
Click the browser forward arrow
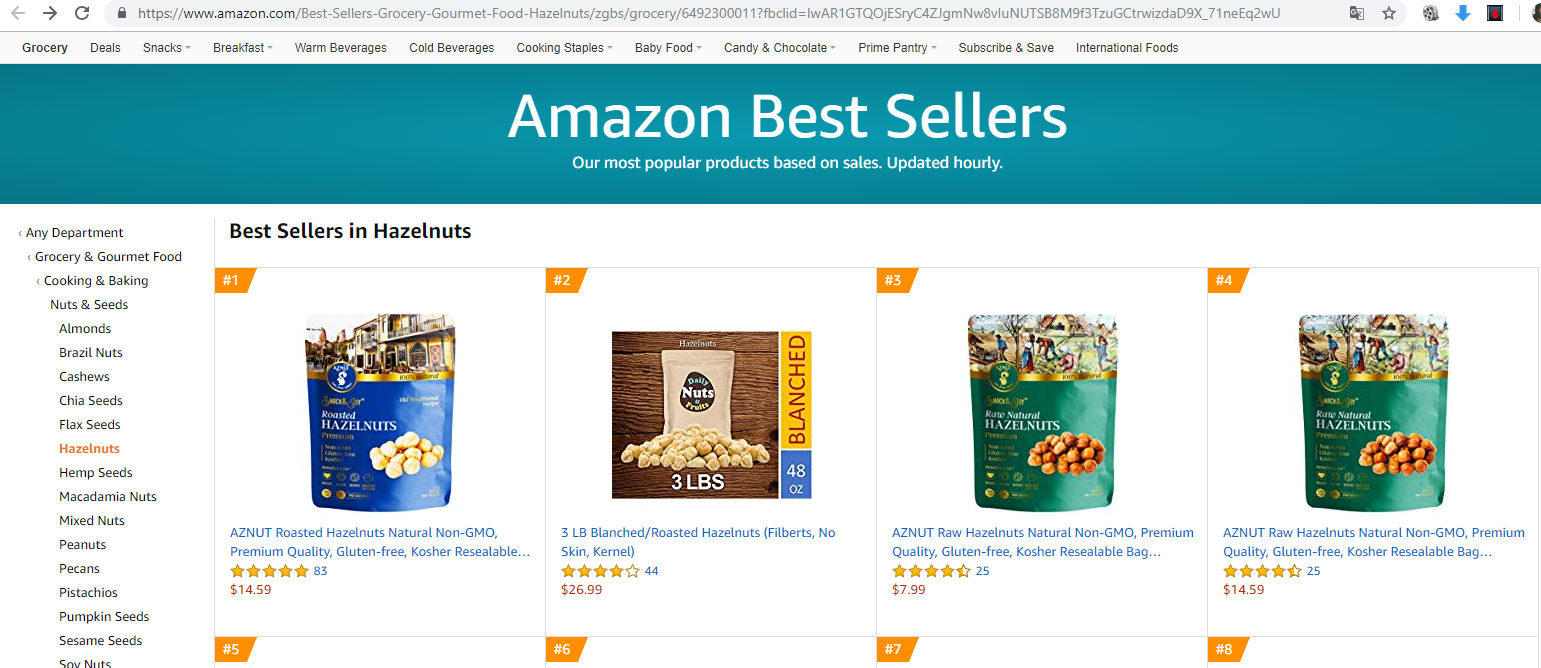tap(50, 13)
